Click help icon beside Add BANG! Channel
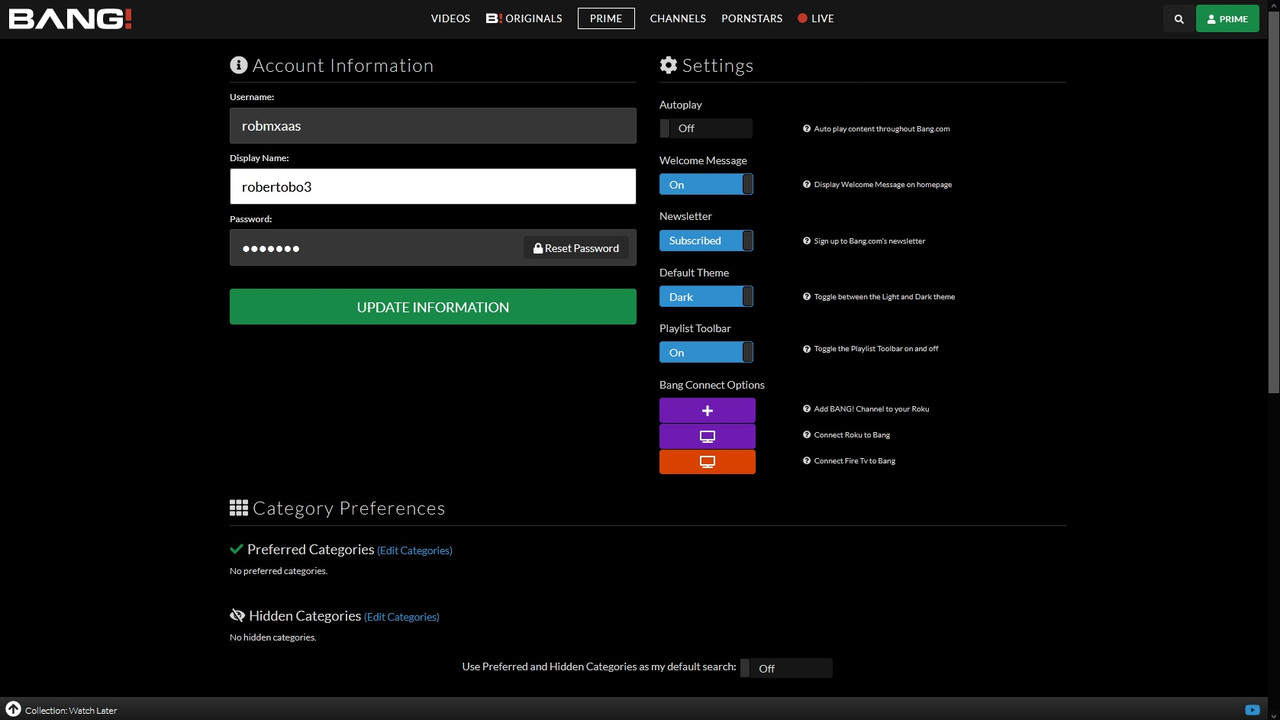The image size is (1280, 720). coord(807,409)
